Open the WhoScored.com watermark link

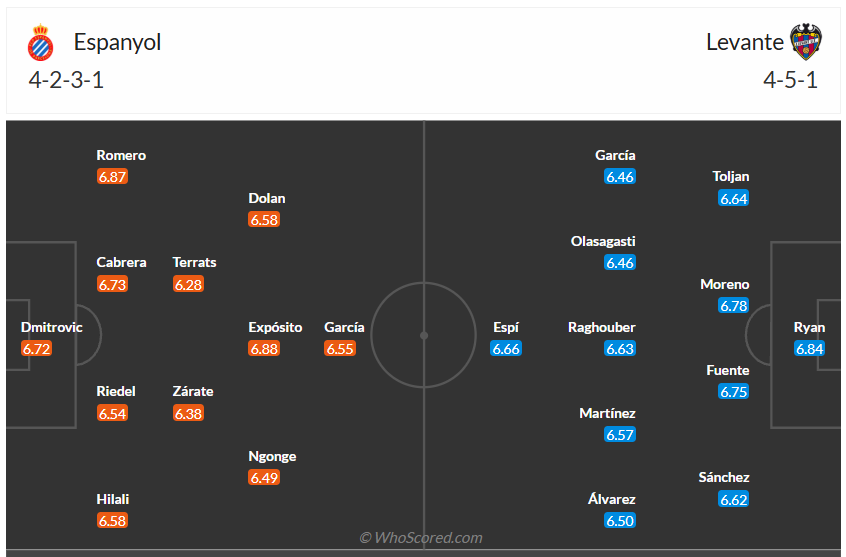coord(421,538)
